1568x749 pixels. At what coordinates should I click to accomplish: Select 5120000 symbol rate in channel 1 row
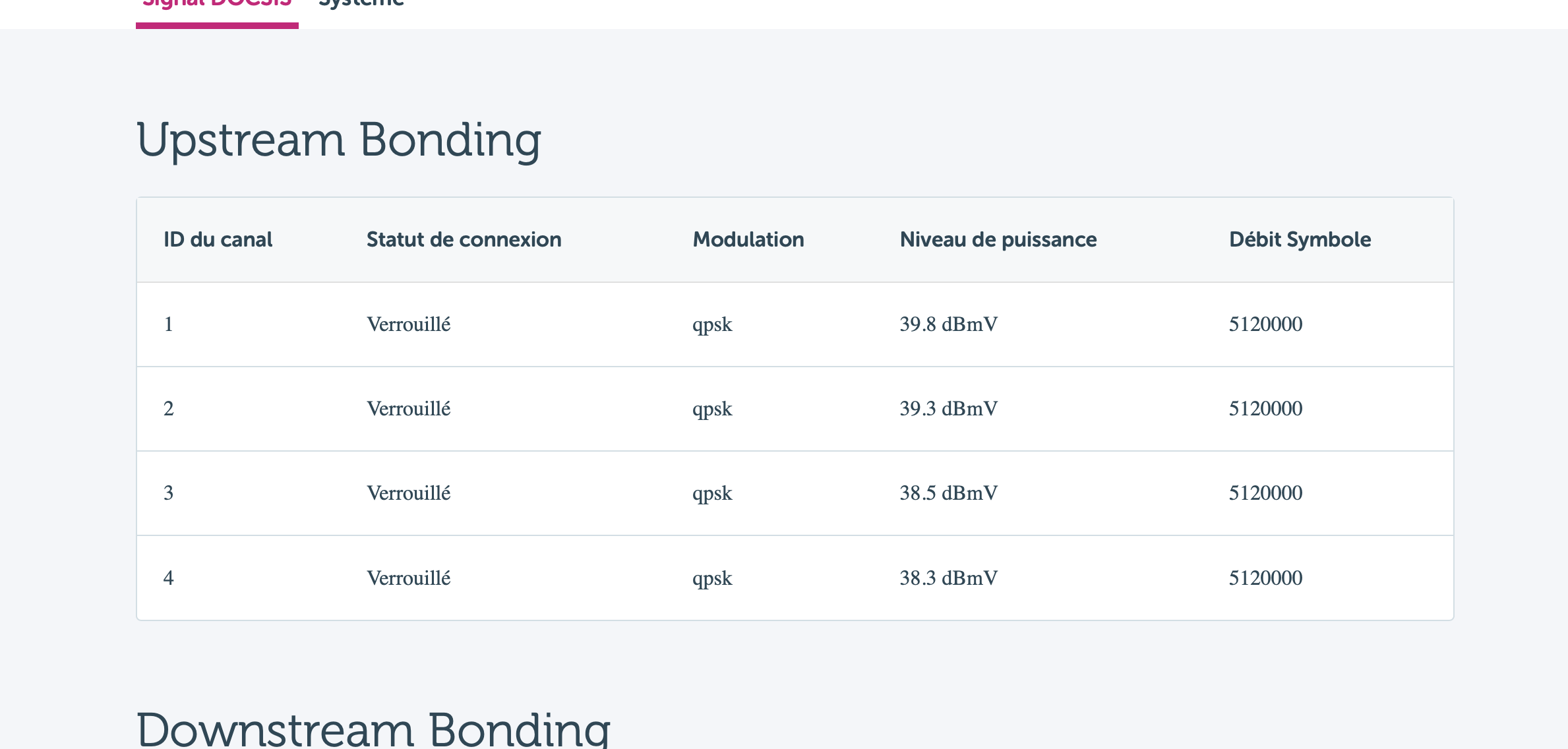(x=1265, y=324)
